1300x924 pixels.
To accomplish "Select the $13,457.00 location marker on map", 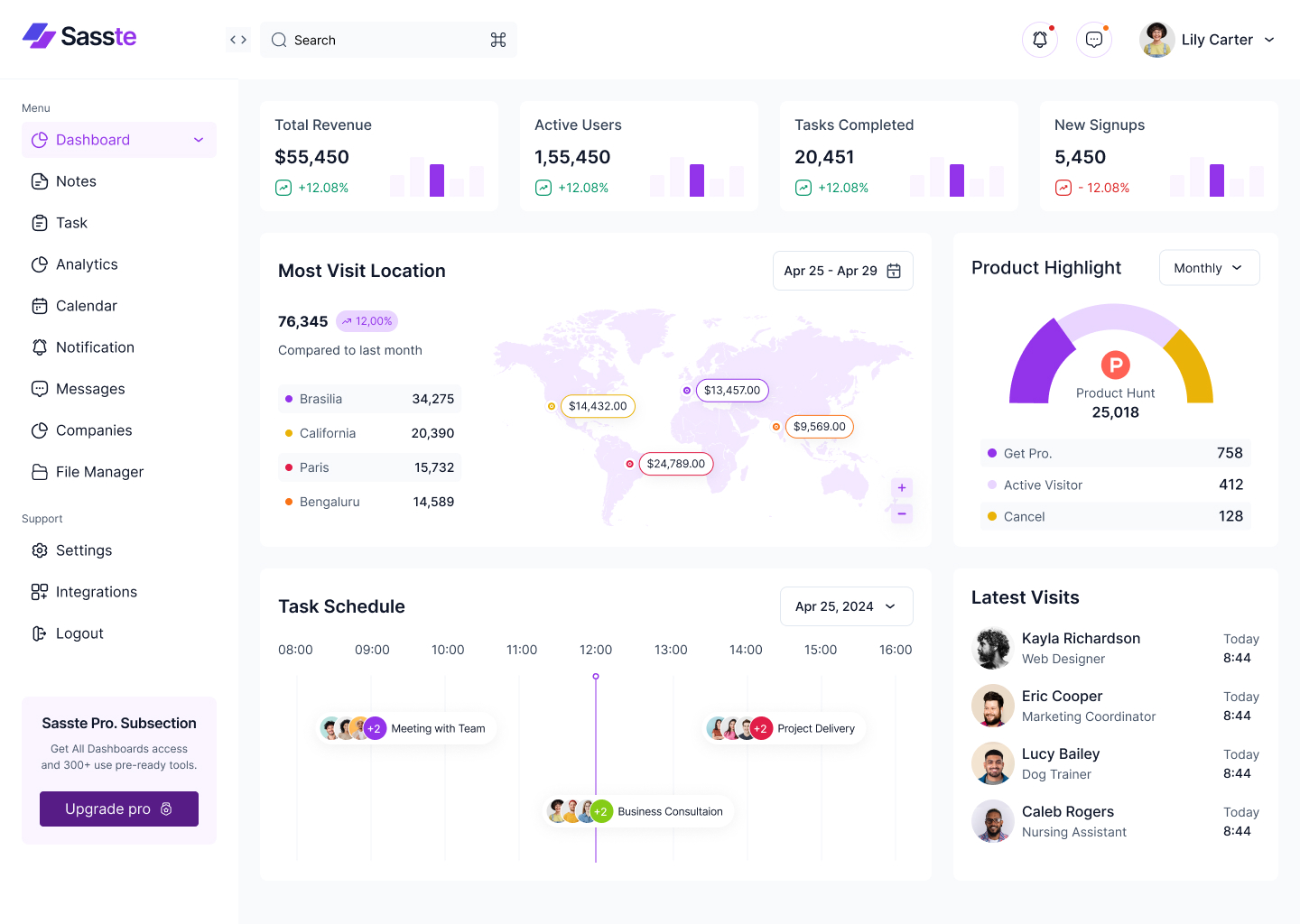I will 731,390.
